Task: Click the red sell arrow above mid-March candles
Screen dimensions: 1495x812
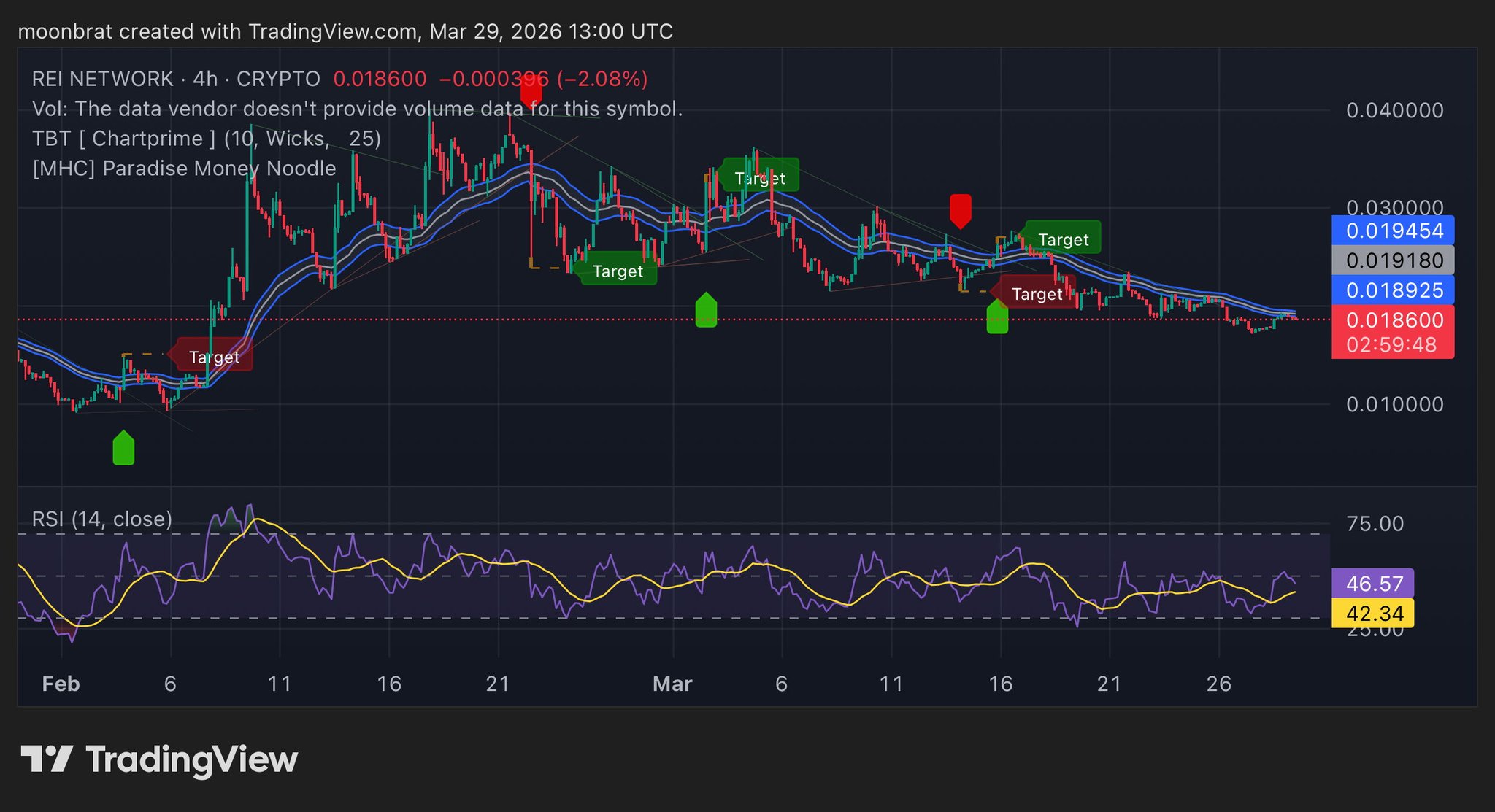Action: 960,210
